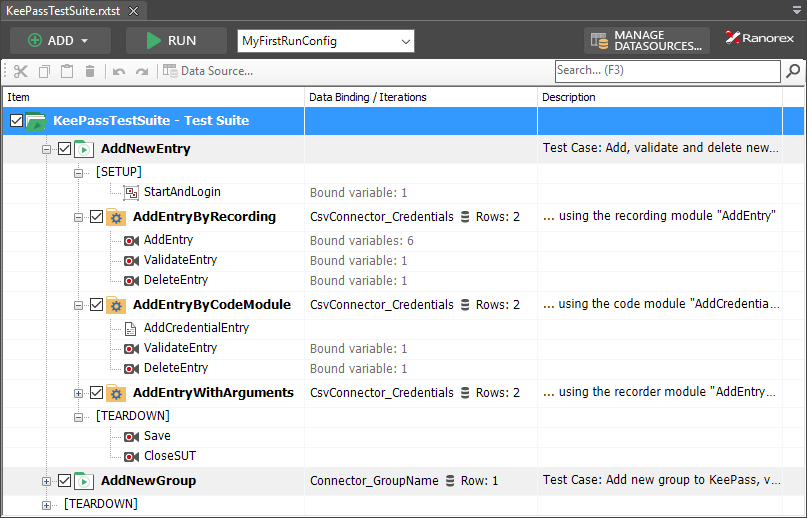Click the CloseSUT recording module icon
The image size is (807, 518).
(x=131, y=457)
